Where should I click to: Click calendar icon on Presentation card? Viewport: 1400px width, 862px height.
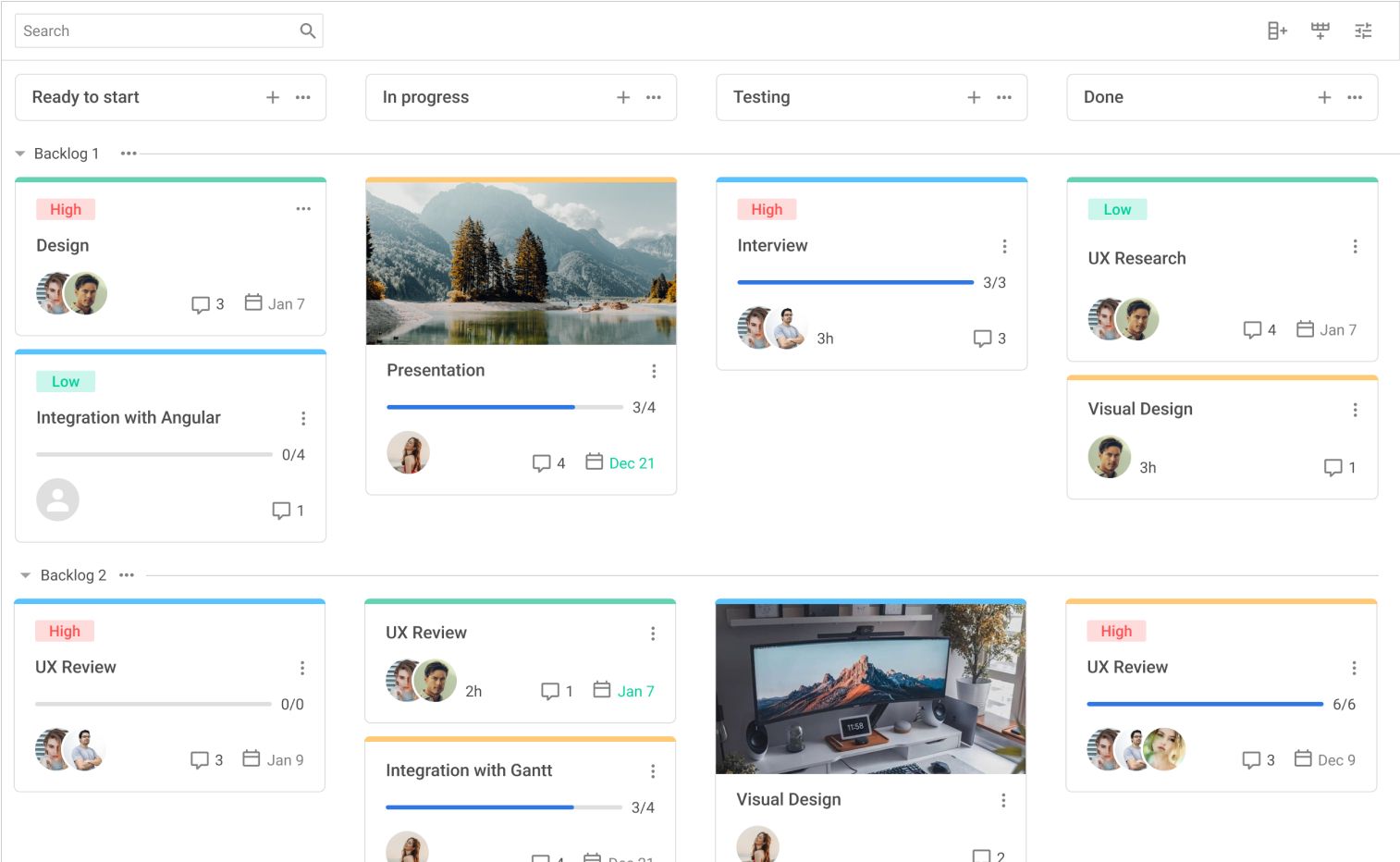coord(595,462)
